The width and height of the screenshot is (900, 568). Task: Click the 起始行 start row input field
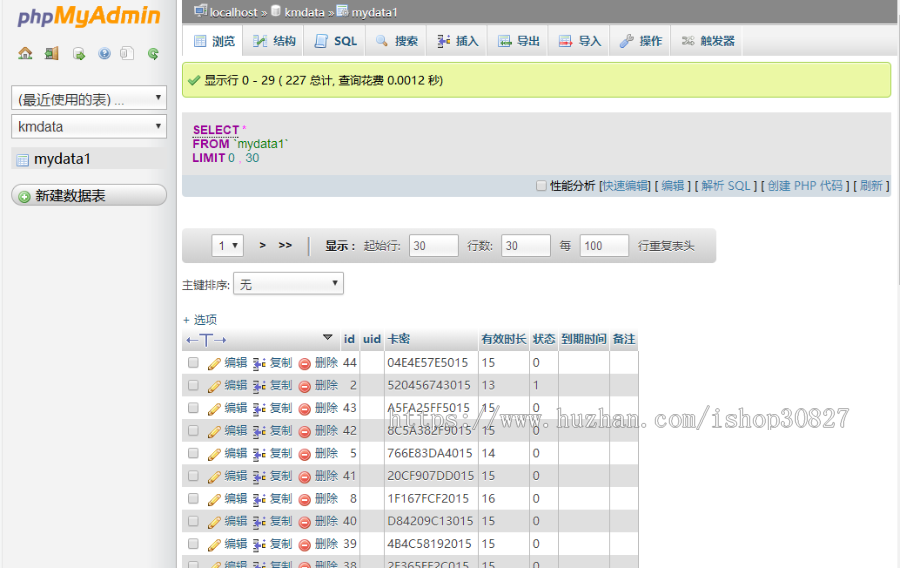click(433, 246)
